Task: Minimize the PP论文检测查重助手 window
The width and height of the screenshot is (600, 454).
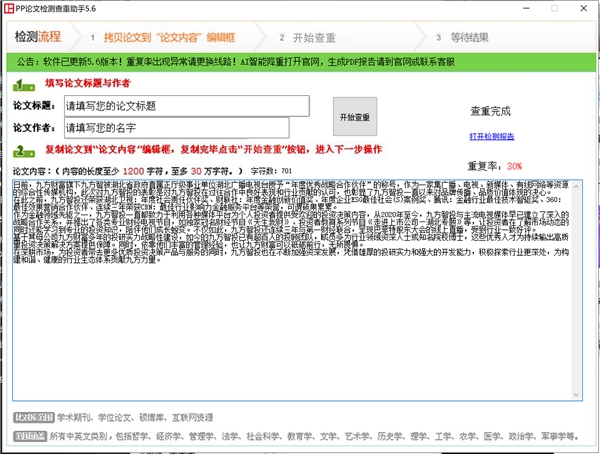Action: (x=527, y=8)
